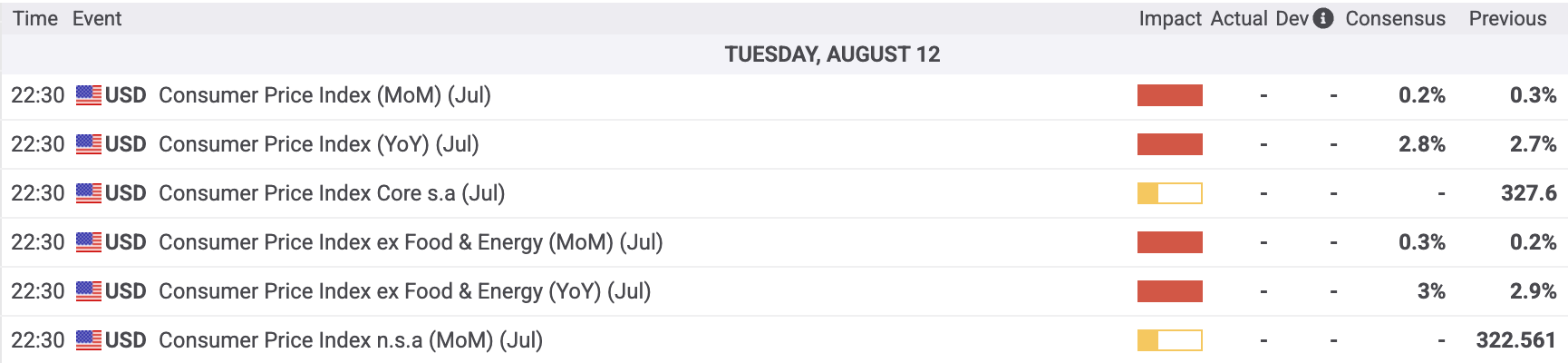Click the Consensus column header

1396,18
